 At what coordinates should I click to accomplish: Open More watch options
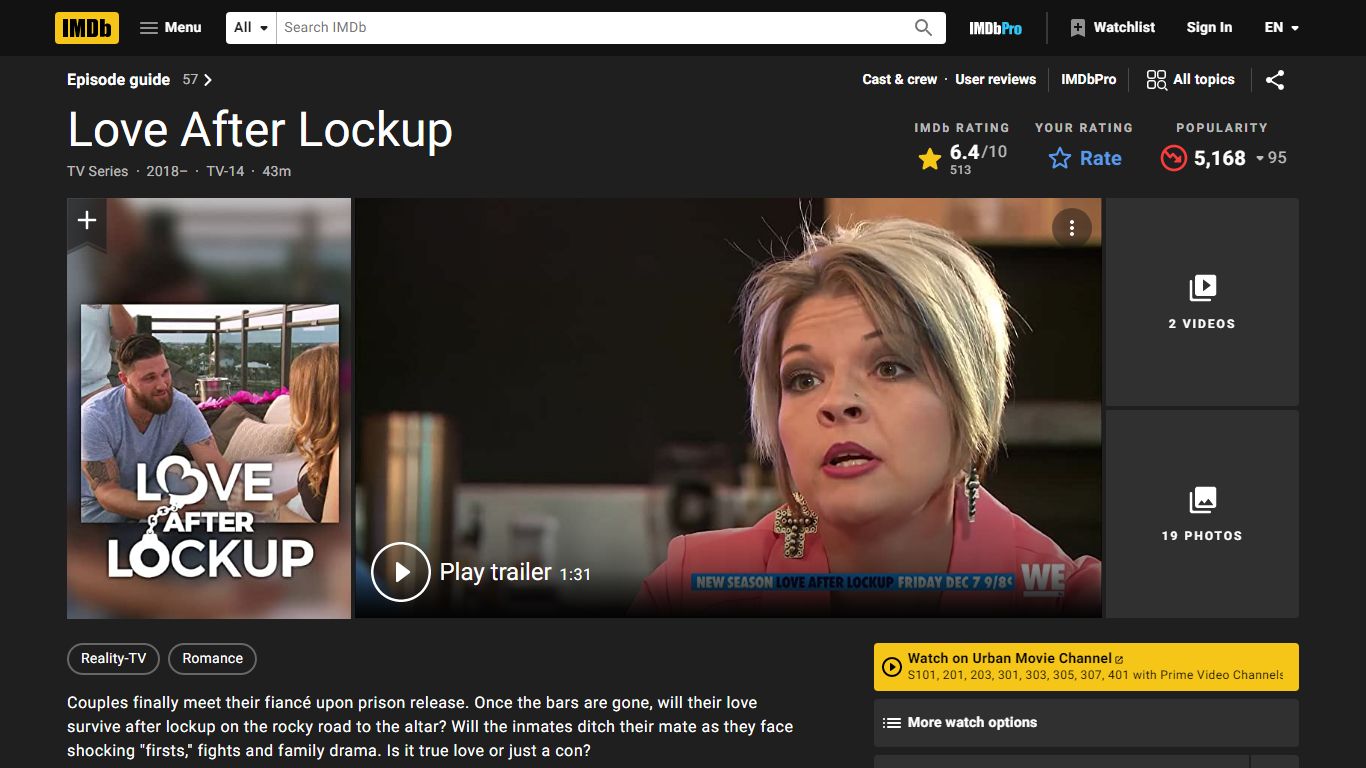click(1086, 723)
